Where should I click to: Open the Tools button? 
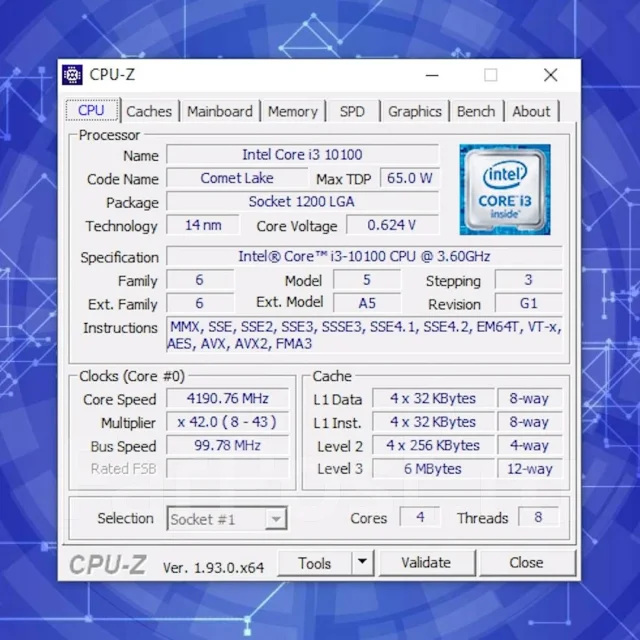(x=314, y=563)
